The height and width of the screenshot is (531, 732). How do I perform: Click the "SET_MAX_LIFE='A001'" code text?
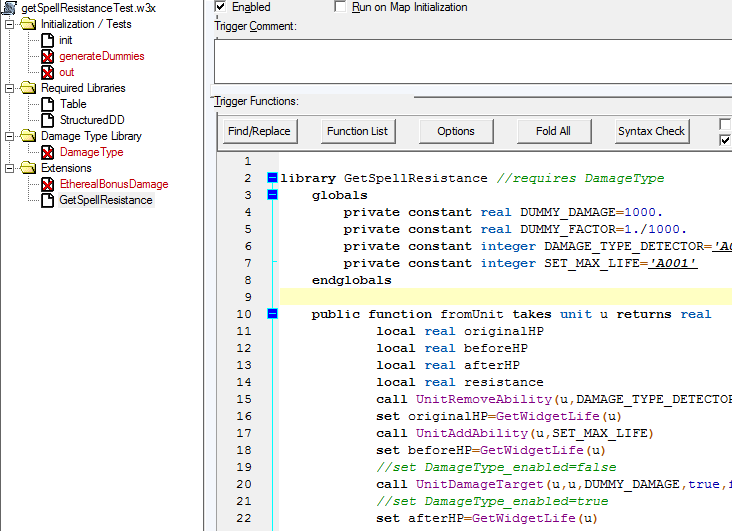tap(620, 263)
